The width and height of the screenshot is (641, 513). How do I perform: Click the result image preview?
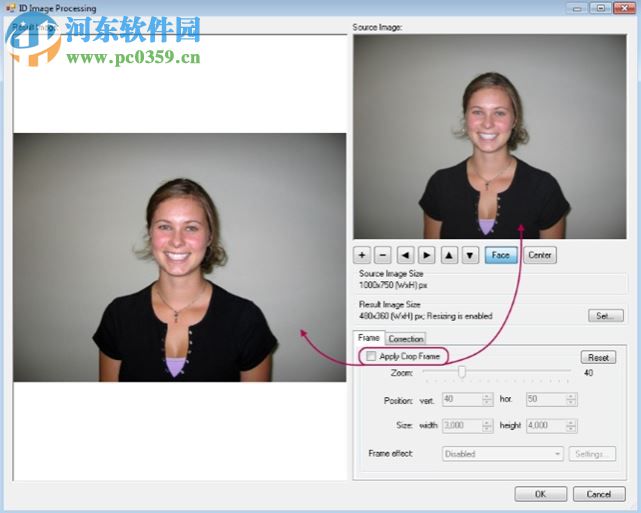tap(179, 258)
